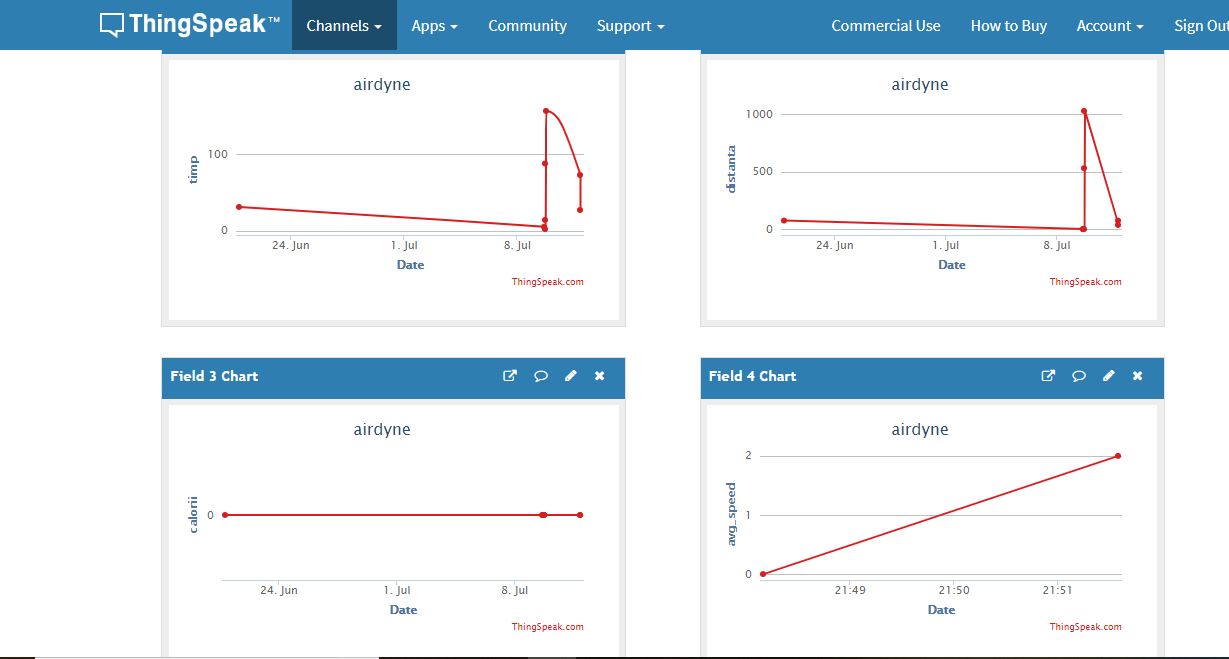
Task: Open the Apps dropdown menu
Action: (434, 26)
